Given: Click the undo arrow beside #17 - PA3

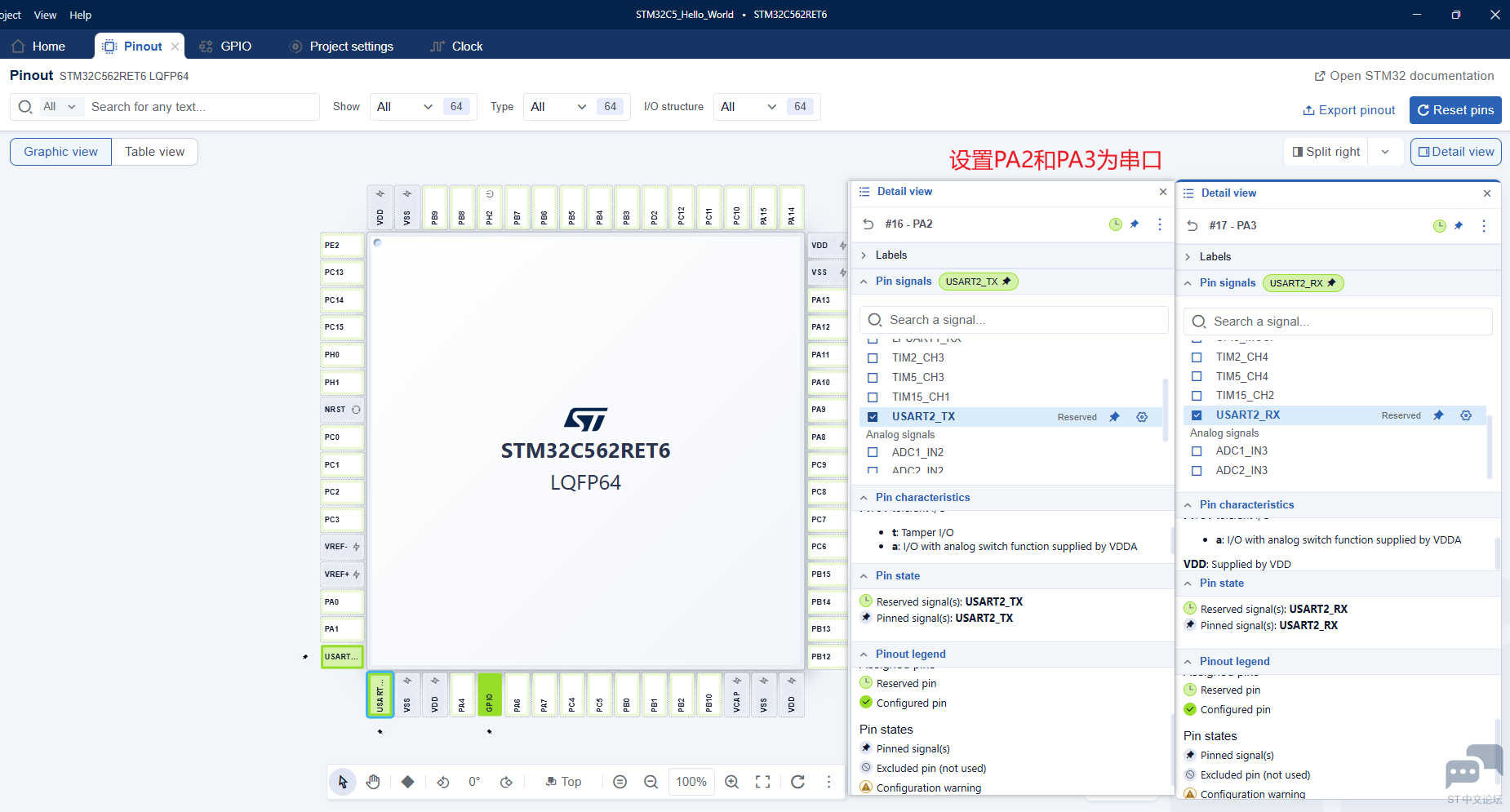Looking at the screenshot, I should tap(1192, 225).
